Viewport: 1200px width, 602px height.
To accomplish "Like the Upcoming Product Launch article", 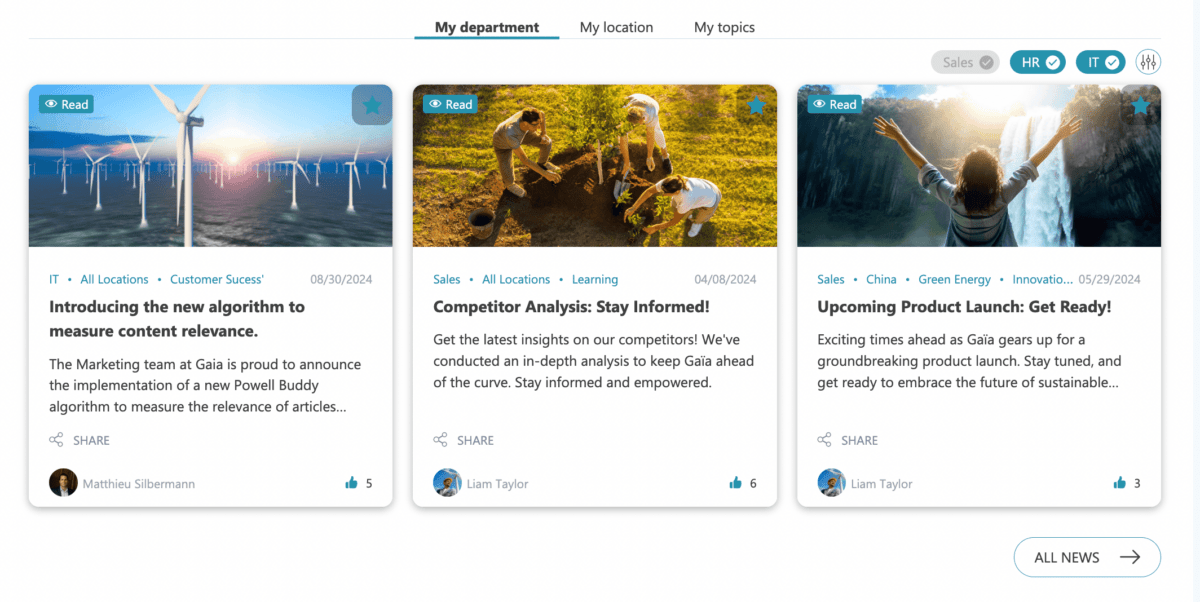I will [x=1121, y=483].
